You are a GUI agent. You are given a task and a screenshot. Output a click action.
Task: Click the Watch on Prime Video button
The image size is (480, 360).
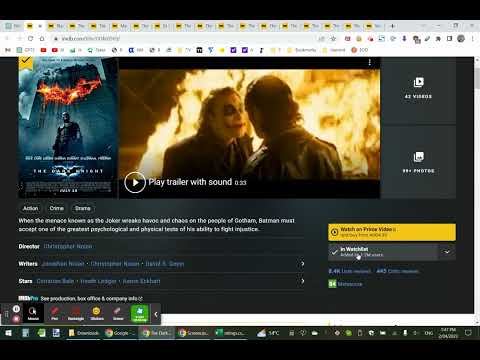[x=392, y=232]
